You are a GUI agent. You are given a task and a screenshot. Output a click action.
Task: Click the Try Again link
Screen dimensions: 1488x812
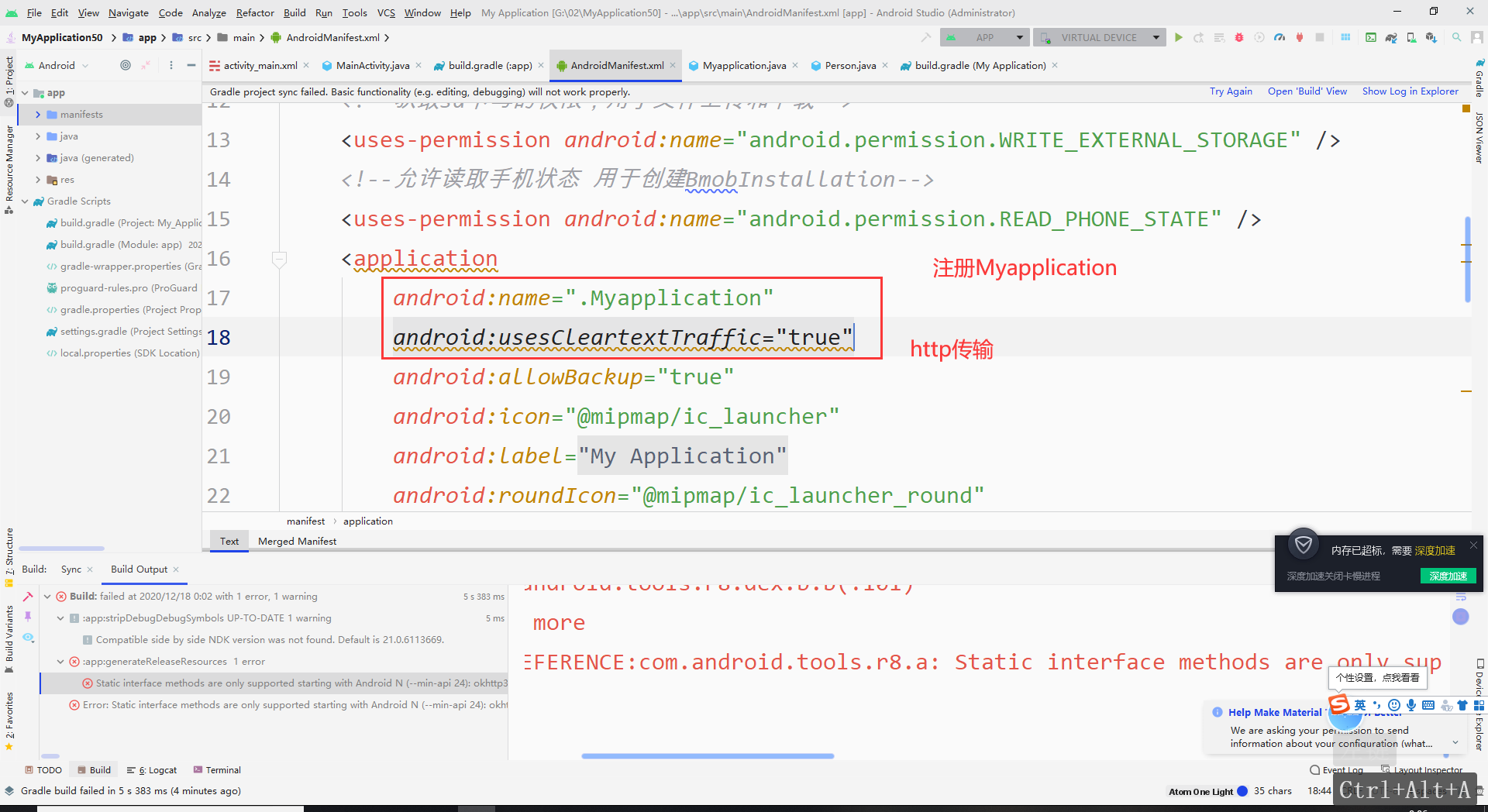click(1231, 91)
